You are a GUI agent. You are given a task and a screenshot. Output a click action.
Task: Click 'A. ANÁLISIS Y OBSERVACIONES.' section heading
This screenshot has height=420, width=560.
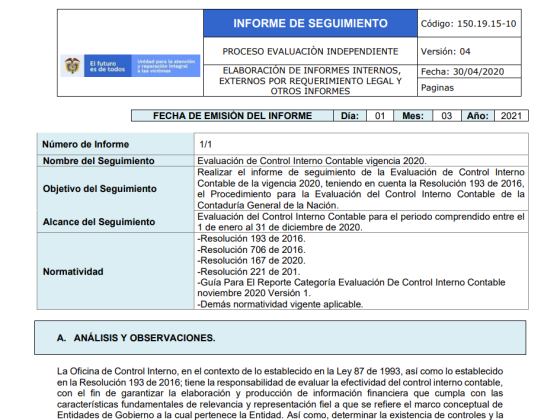pyautogui.click(x=136, y=338)
